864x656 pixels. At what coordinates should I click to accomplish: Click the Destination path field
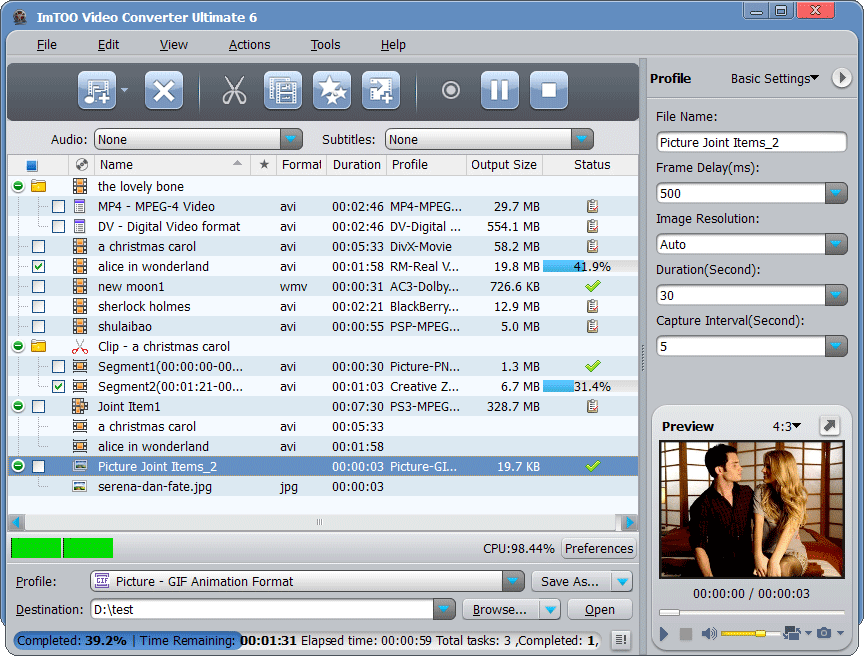(x=262, y=610)
